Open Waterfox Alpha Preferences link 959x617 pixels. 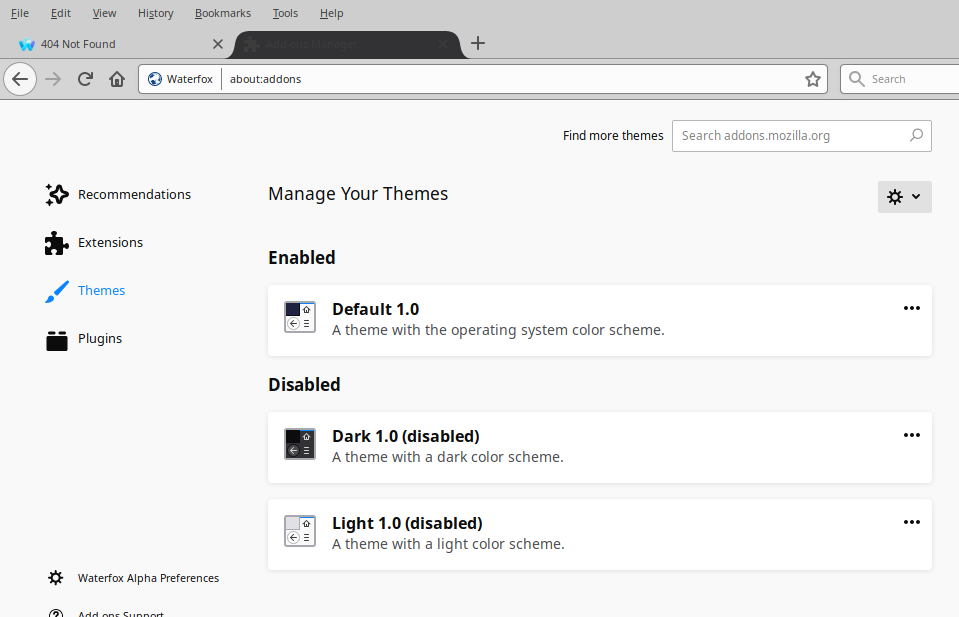148,578
